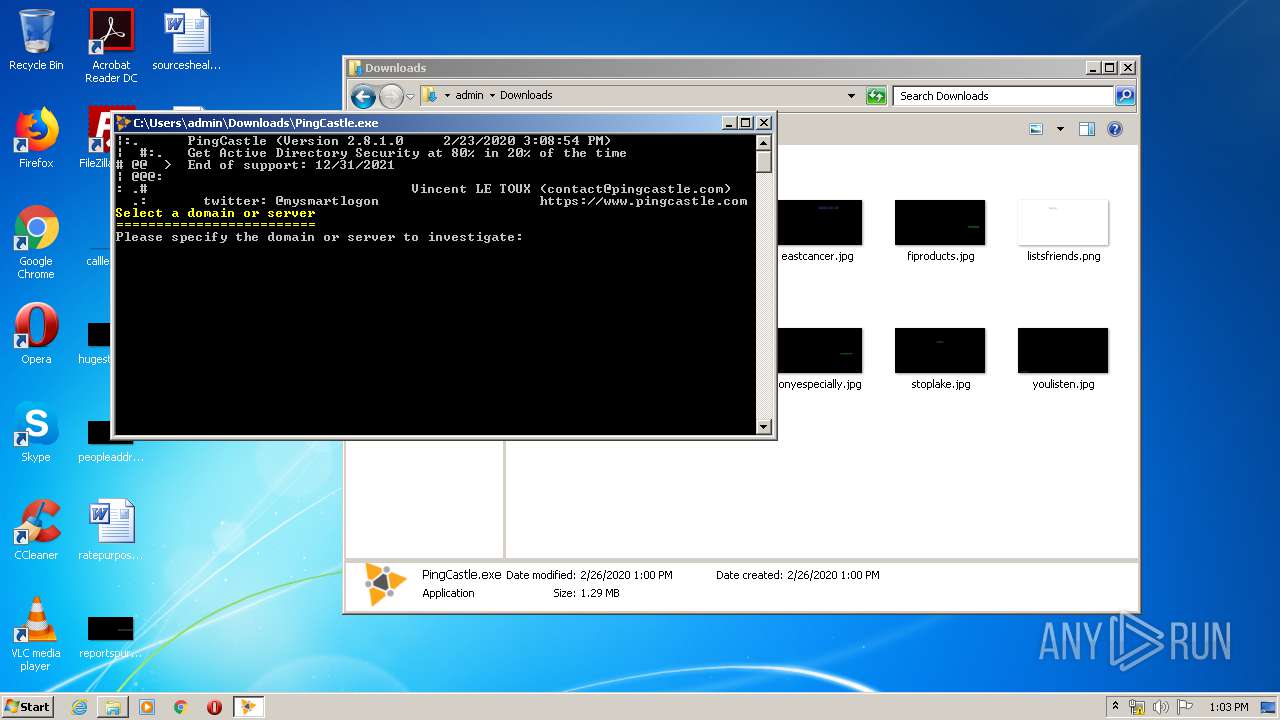The height and width of the screenshot is (720, 1280).
Task: Open recent pages dropdown in Explorer
Action: (410, 97)
